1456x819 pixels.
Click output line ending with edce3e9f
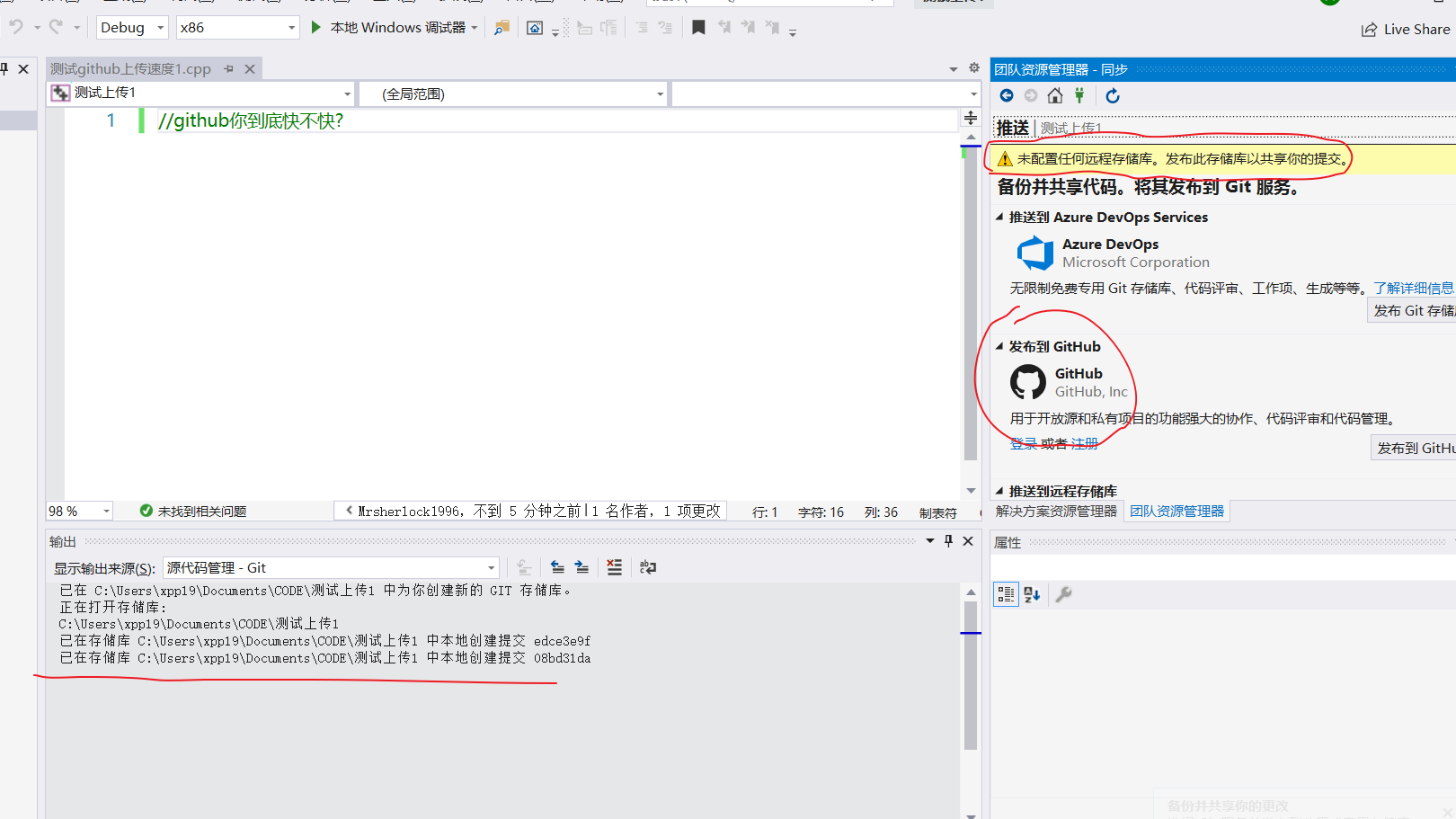324,641
